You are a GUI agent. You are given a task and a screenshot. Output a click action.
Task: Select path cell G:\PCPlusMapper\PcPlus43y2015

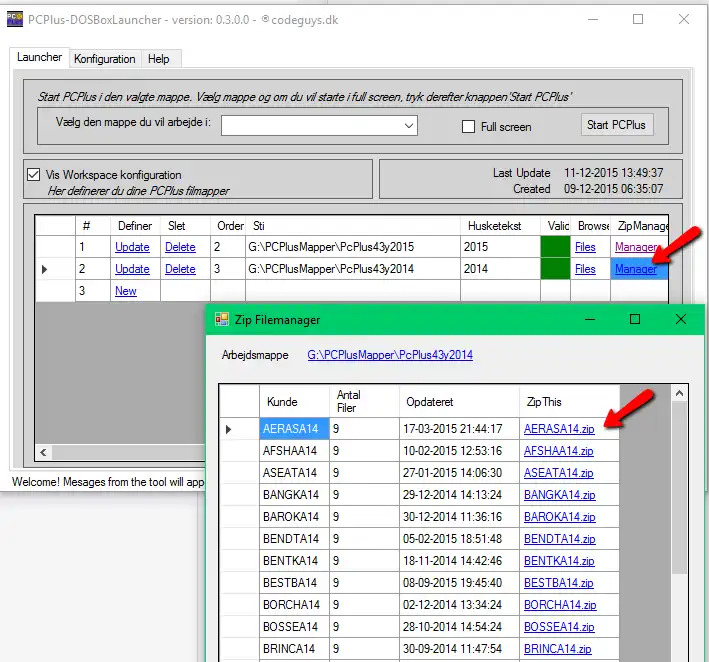tap(353, 247)
